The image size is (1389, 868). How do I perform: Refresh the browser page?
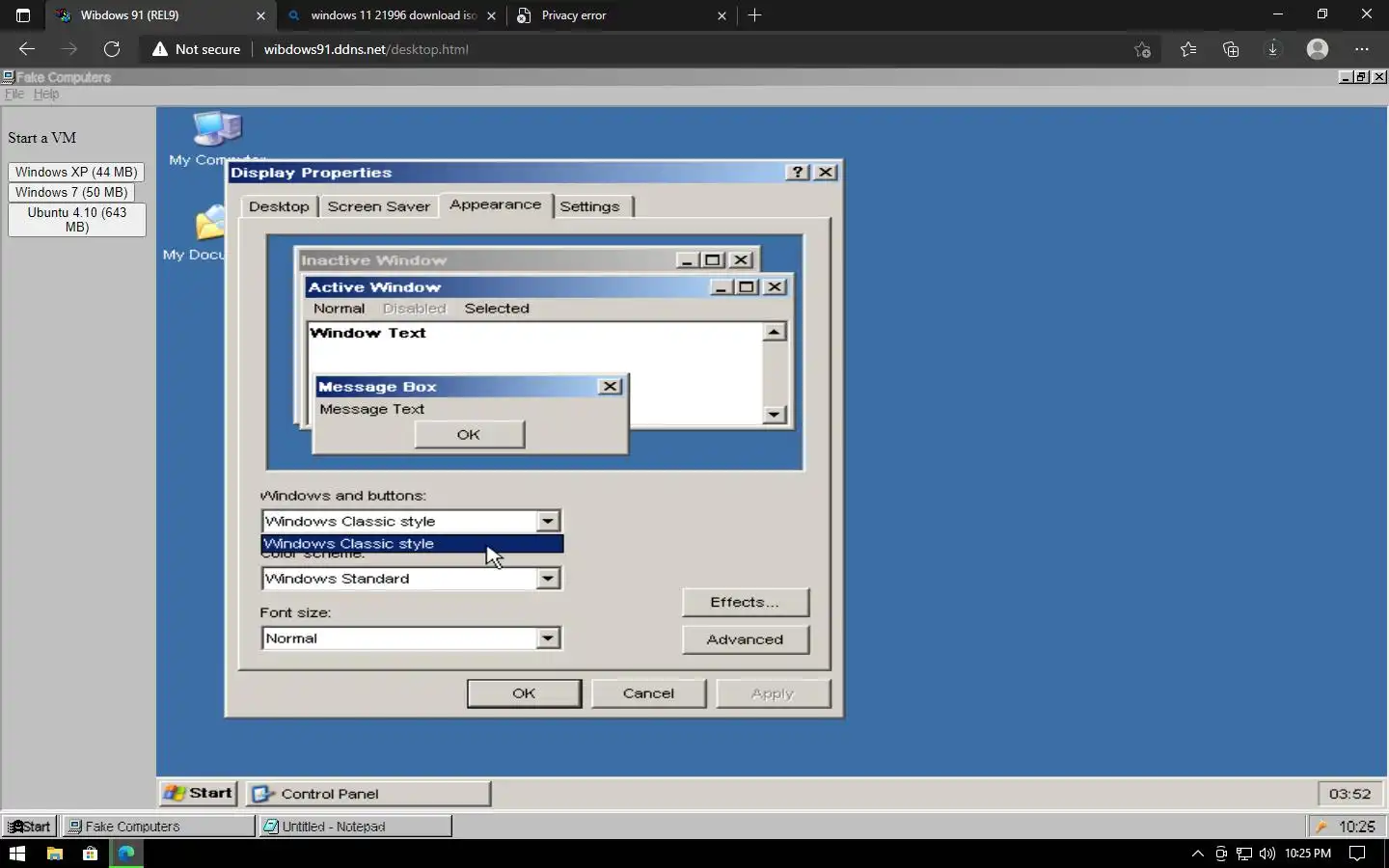(112, 49)
